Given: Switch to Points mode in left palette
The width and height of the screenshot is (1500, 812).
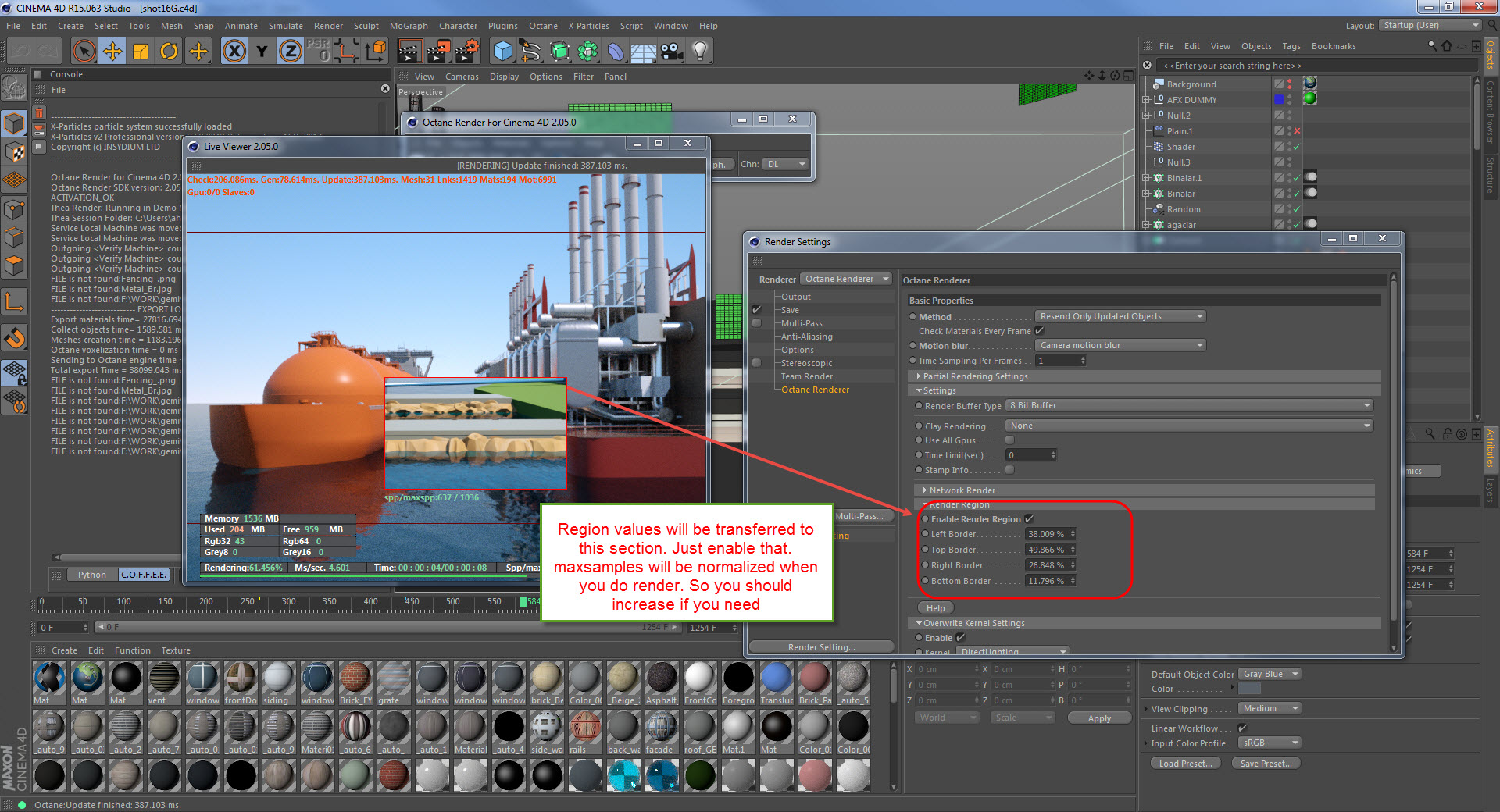Looking at the screenshot, I should pyautogui.click(x=14, y=209).
